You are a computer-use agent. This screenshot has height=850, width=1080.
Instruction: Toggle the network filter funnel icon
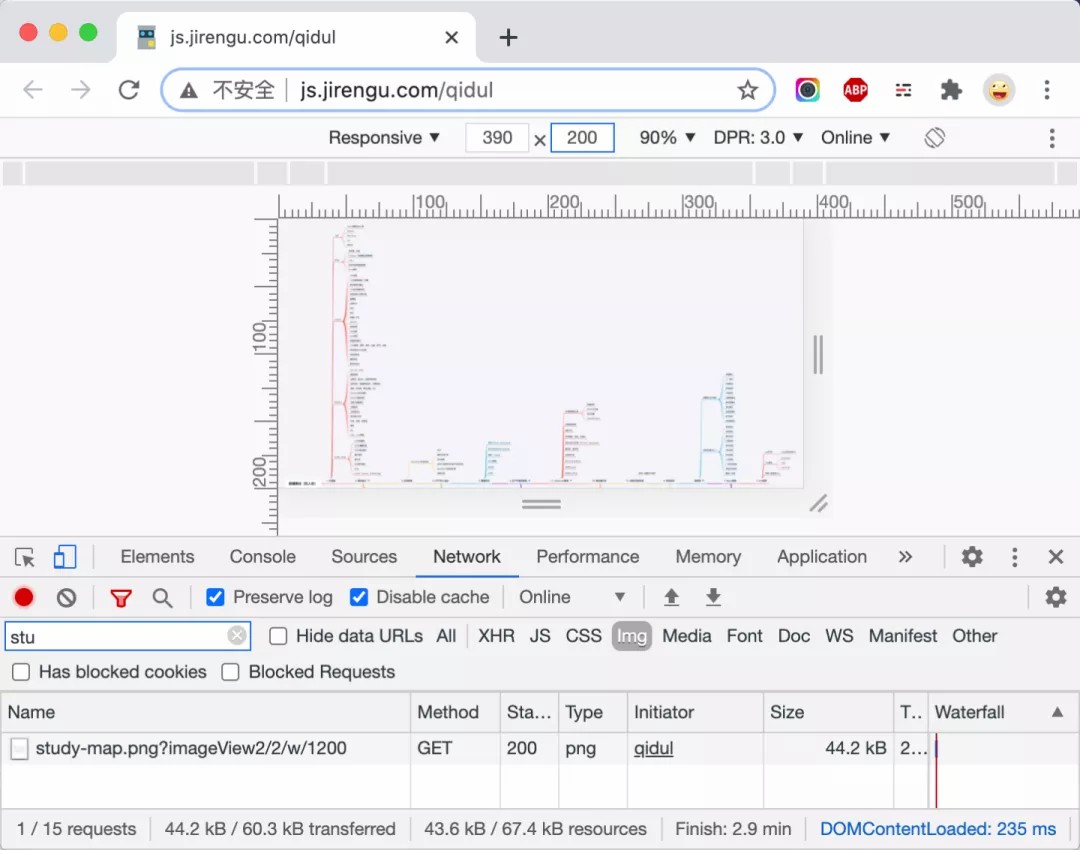pos(121,597)
